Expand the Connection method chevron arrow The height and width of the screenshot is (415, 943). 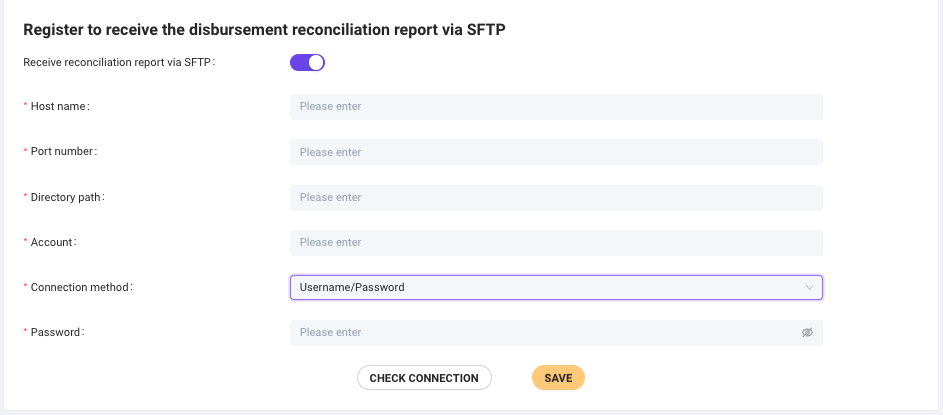point(809,288)
